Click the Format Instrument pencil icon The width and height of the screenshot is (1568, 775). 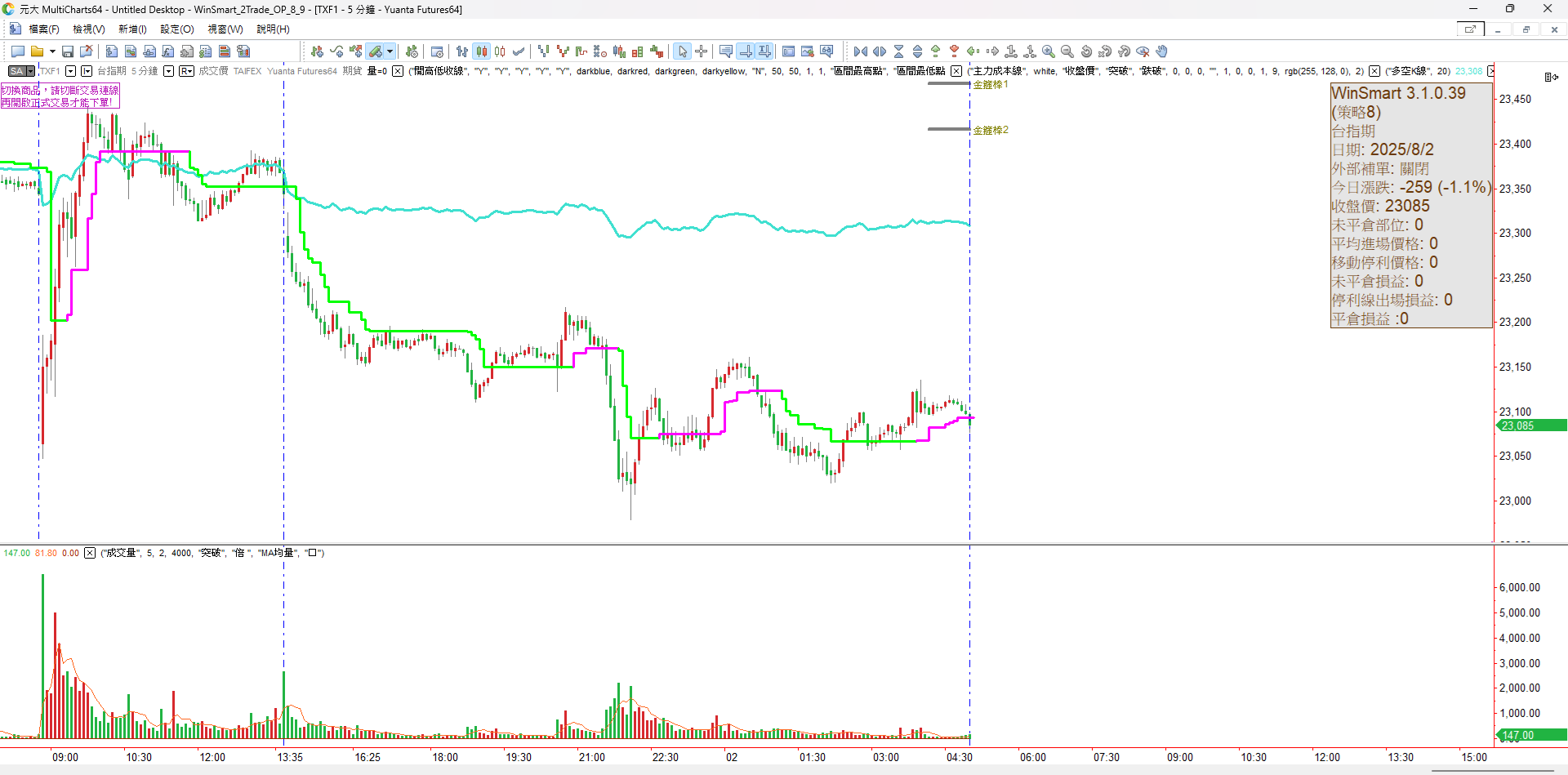375,51
